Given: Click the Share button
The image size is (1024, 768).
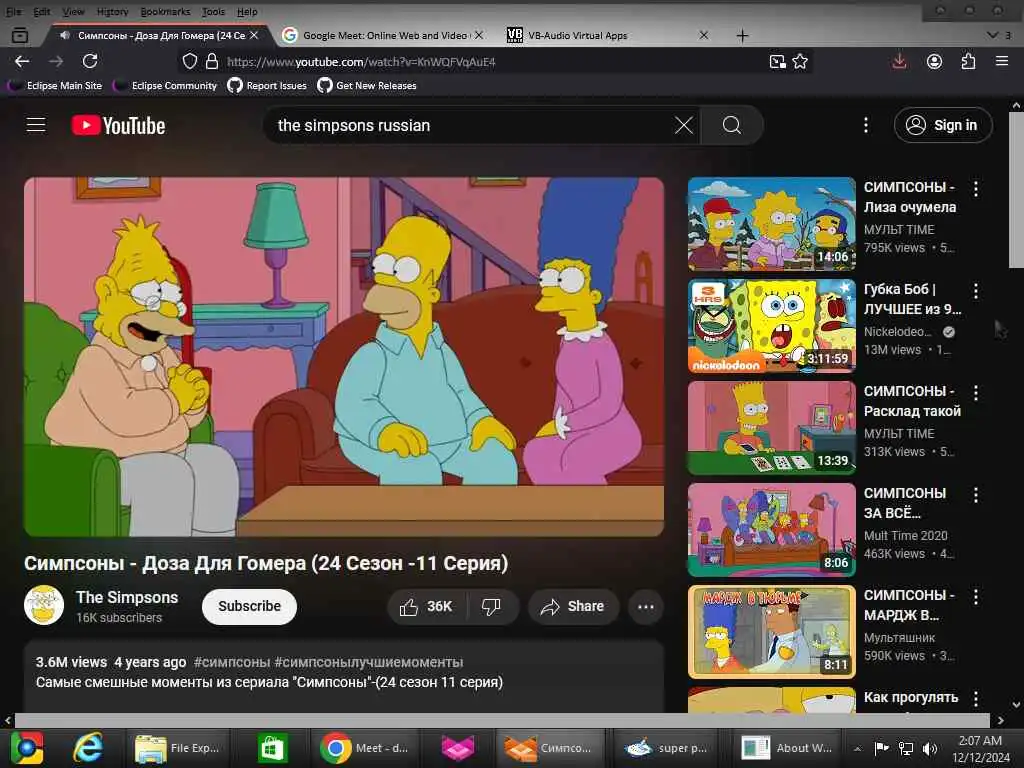Looking at the screenshot, I should tap(573, 607).
